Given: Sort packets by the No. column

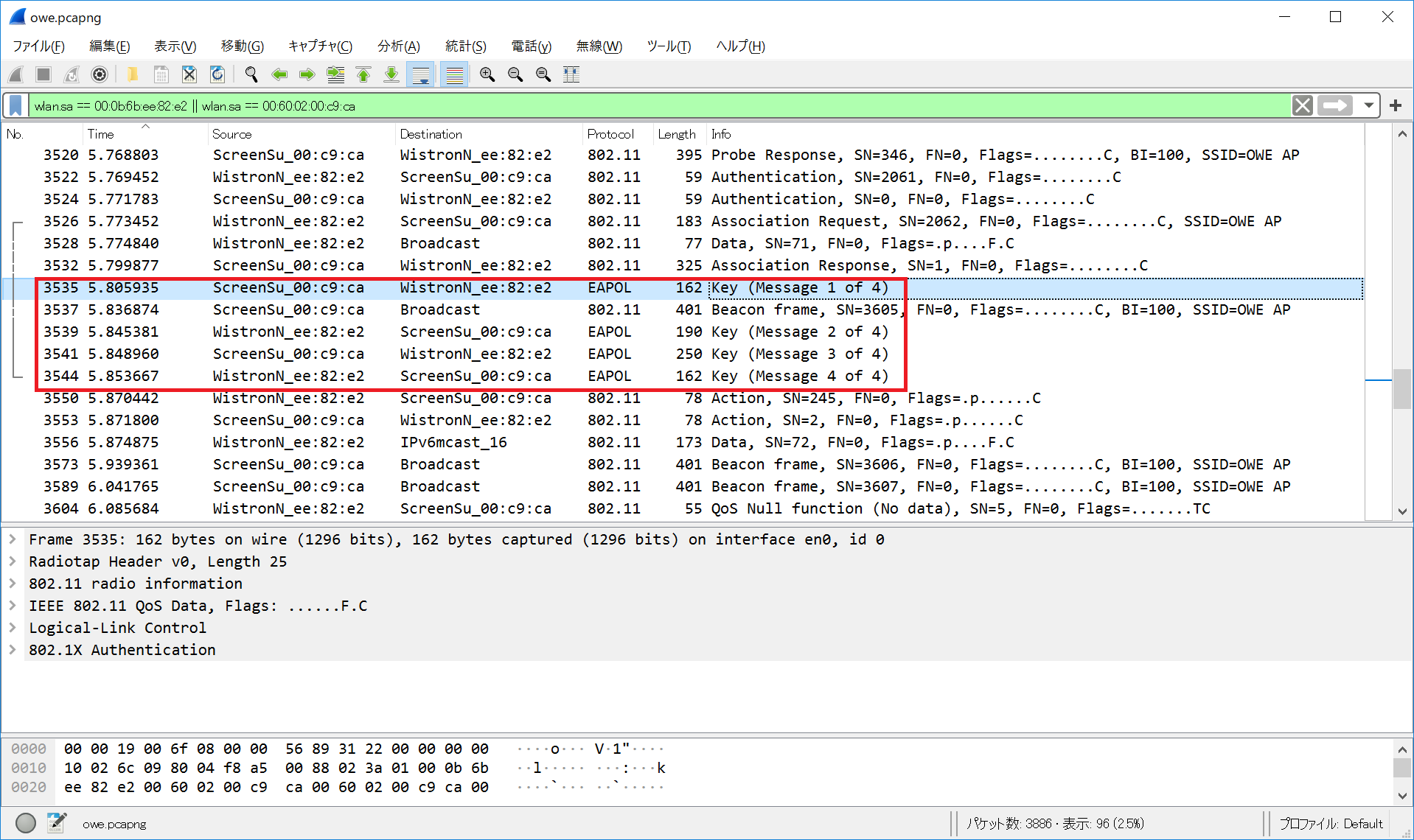Looking at the screenshot, I should (x=42, y=134).
